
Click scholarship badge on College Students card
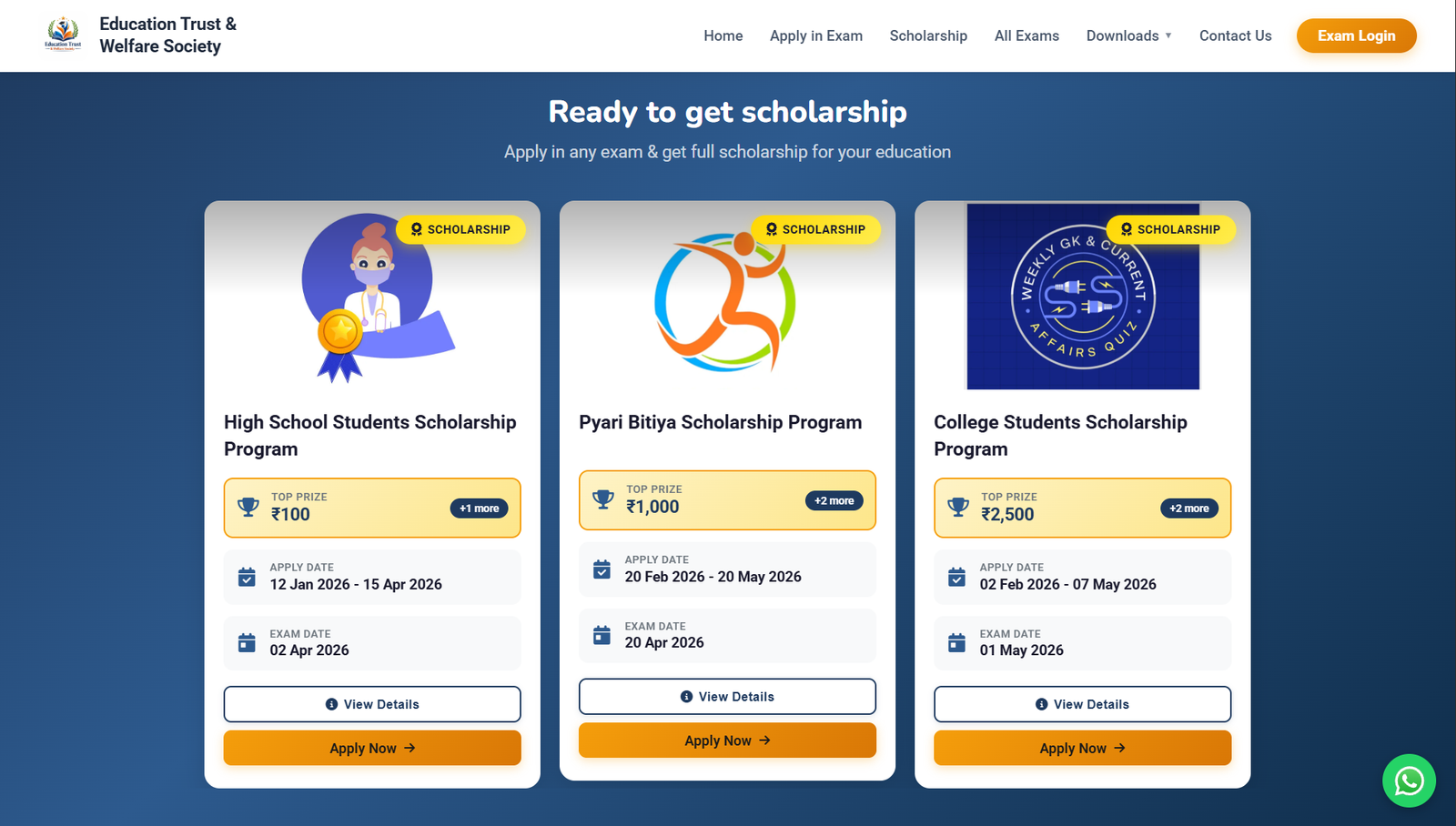(1170, 229)
